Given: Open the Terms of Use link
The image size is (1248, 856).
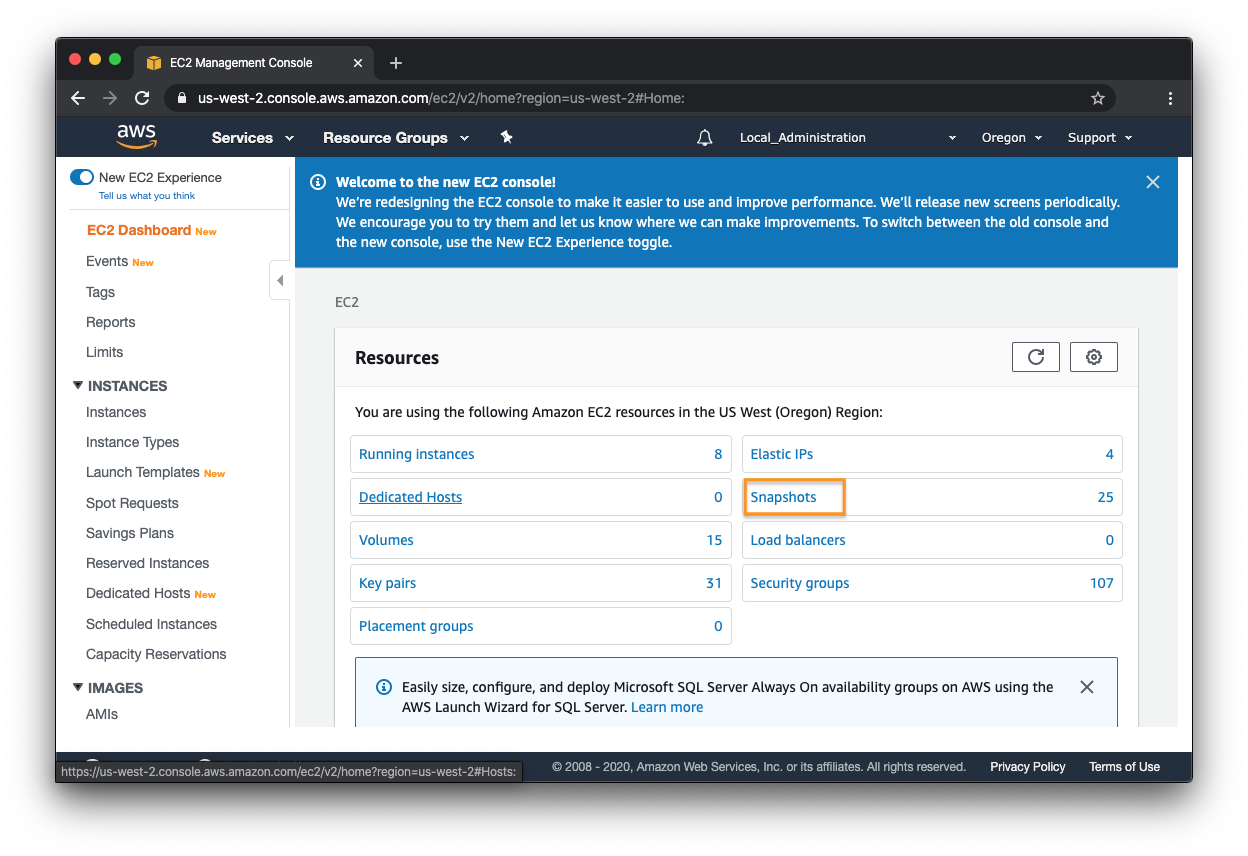Looking at the screenshot, I should [x=1125, y=767].
